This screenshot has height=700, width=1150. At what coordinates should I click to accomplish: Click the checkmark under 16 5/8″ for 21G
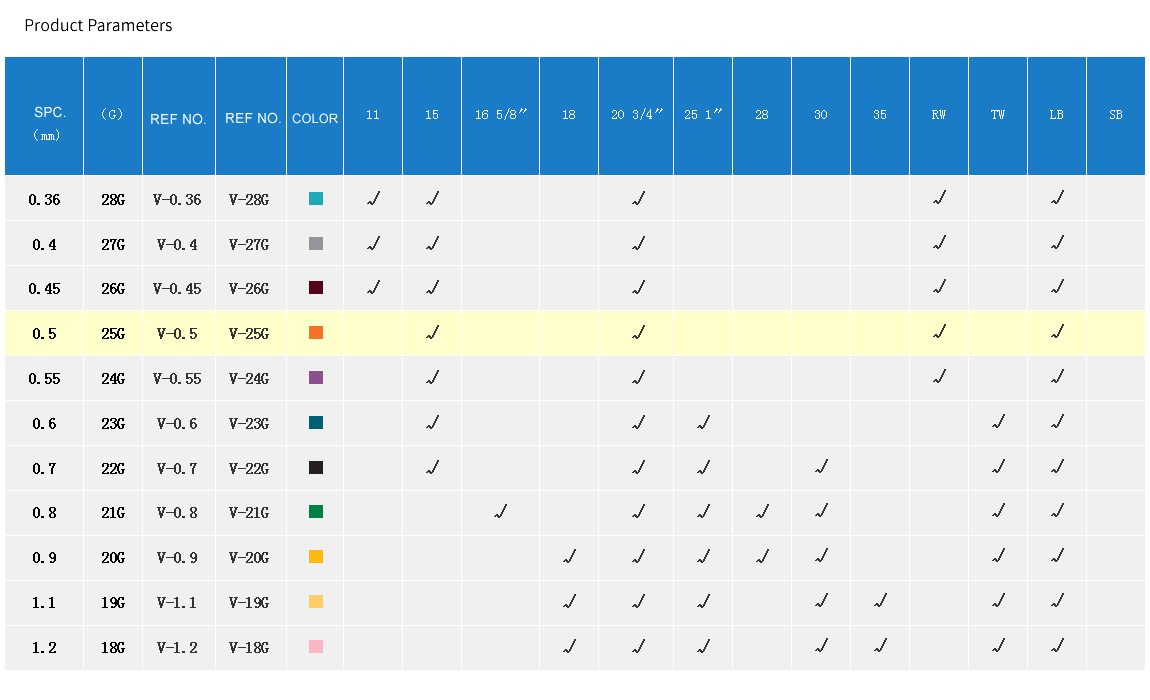coord(500,512)
